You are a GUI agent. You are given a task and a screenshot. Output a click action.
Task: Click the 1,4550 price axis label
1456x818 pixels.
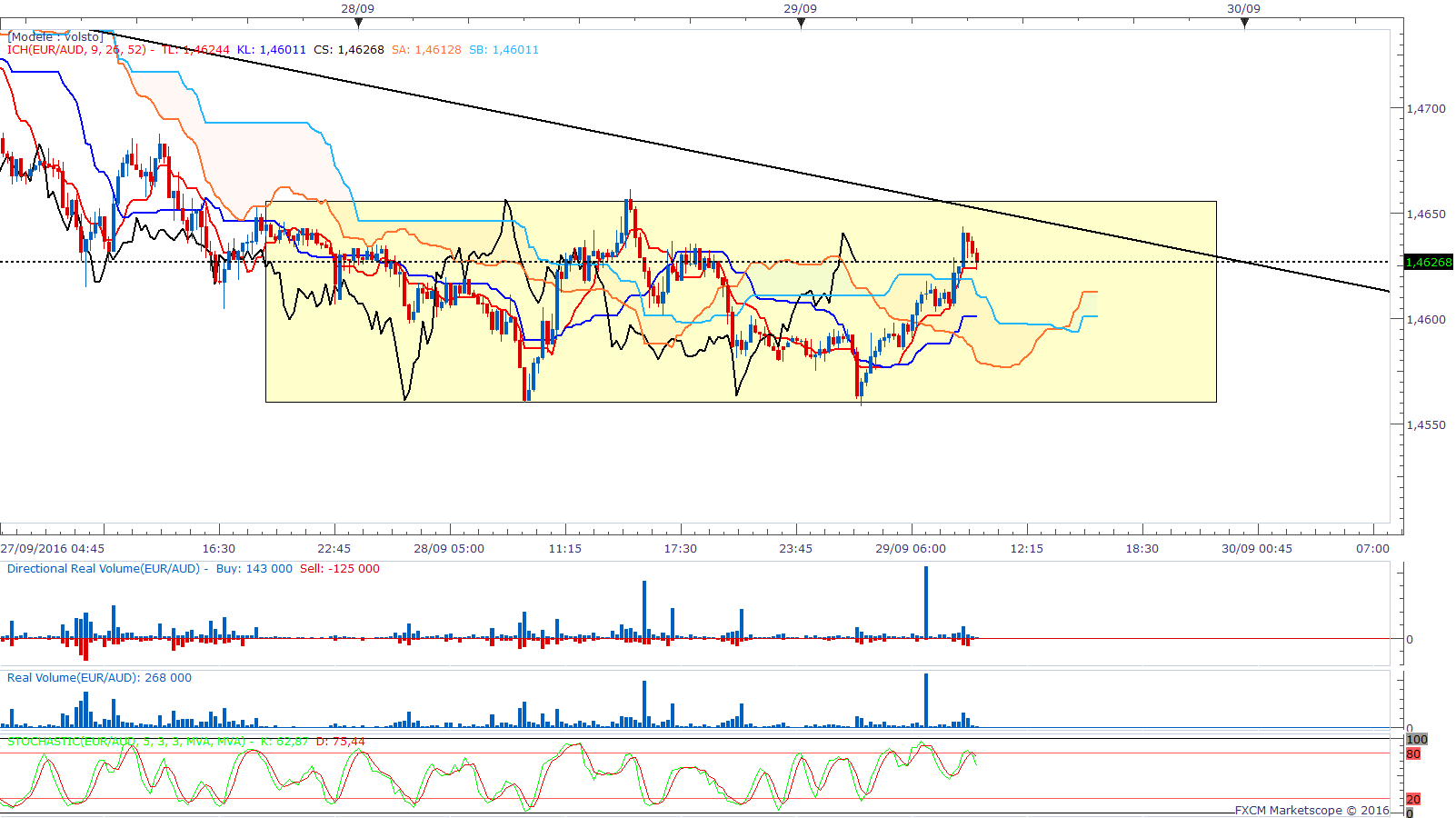(1426, 424)
